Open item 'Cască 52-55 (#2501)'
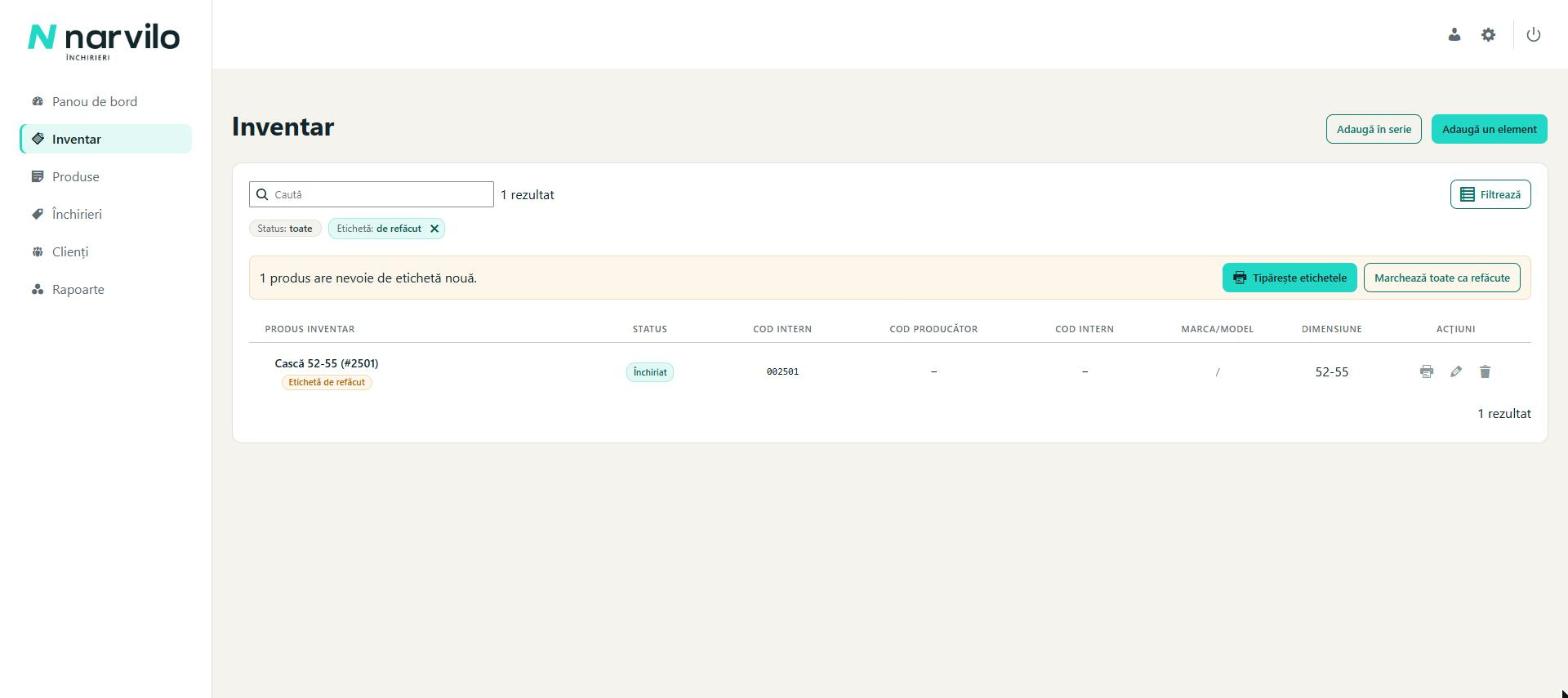 pos(326,364)
